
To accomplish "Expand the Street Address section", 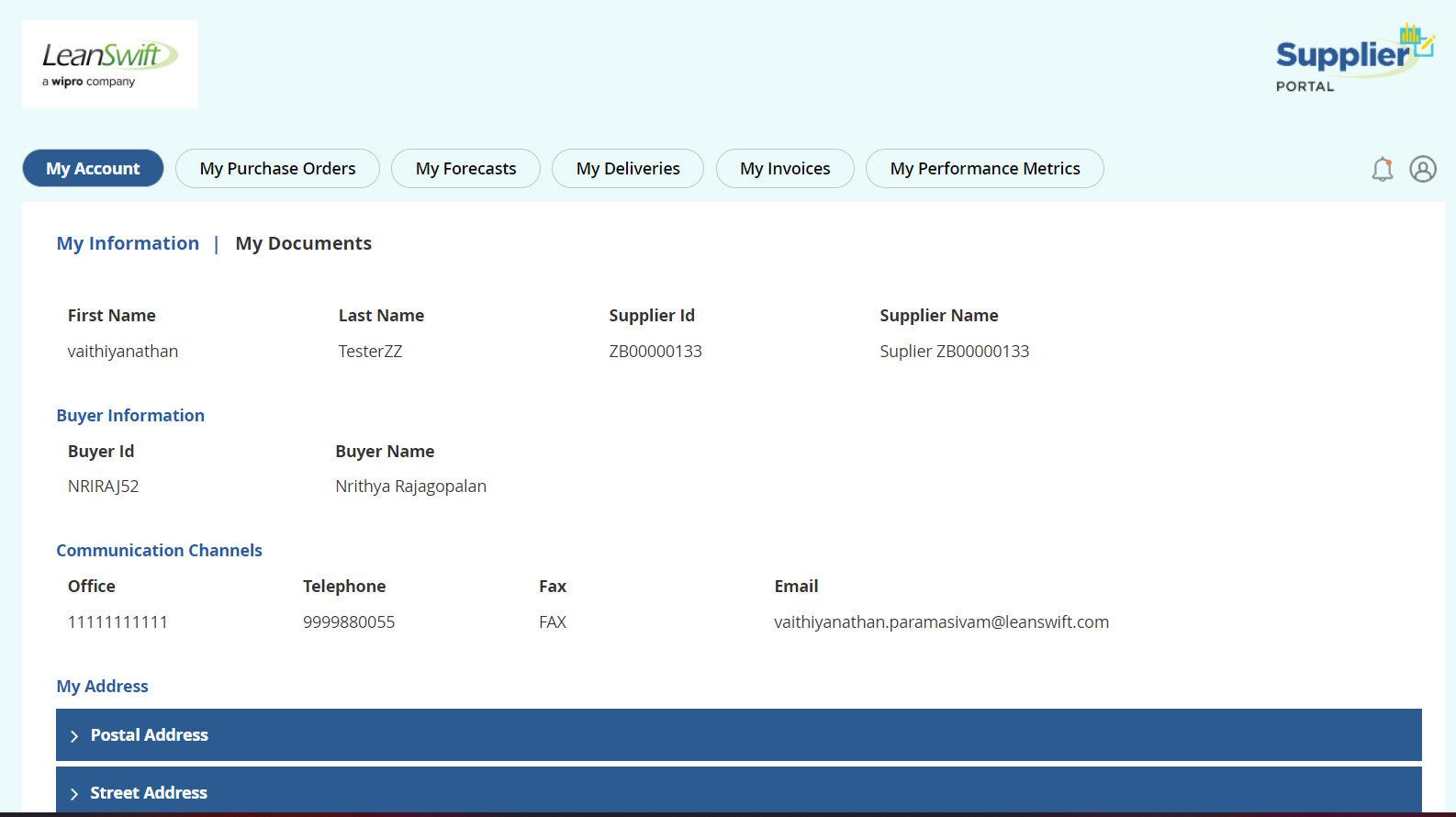I will click(x=739, y=790).
